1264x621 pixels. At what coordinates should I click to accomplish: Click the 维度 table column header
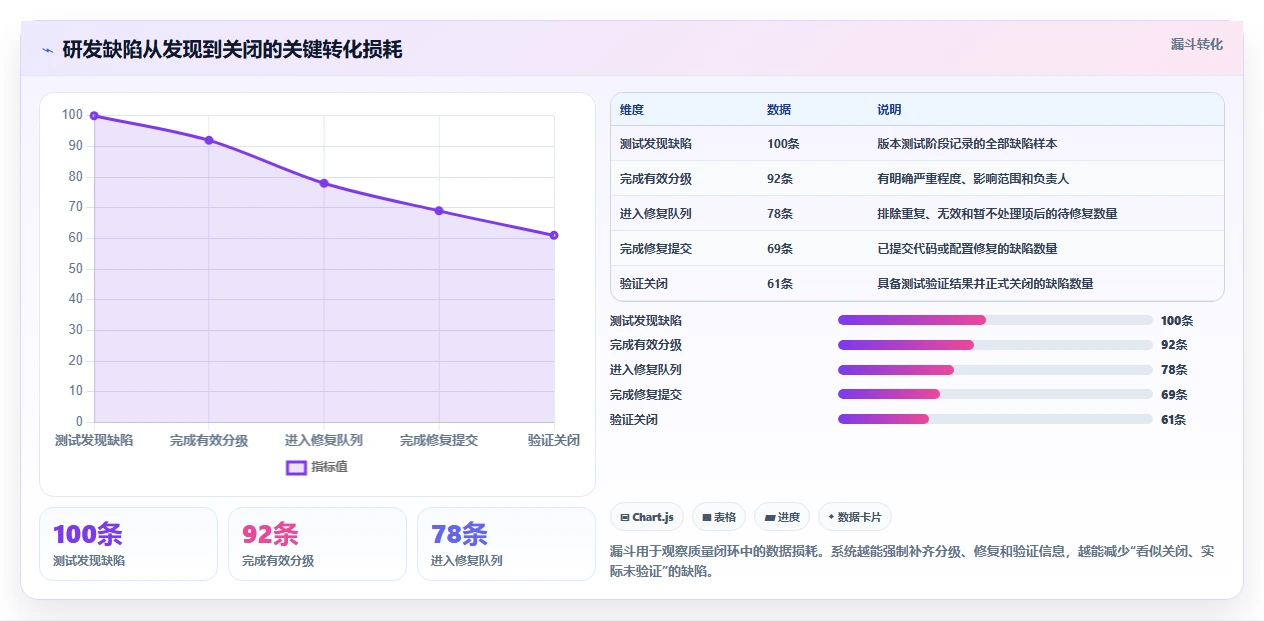coord(632,109)
